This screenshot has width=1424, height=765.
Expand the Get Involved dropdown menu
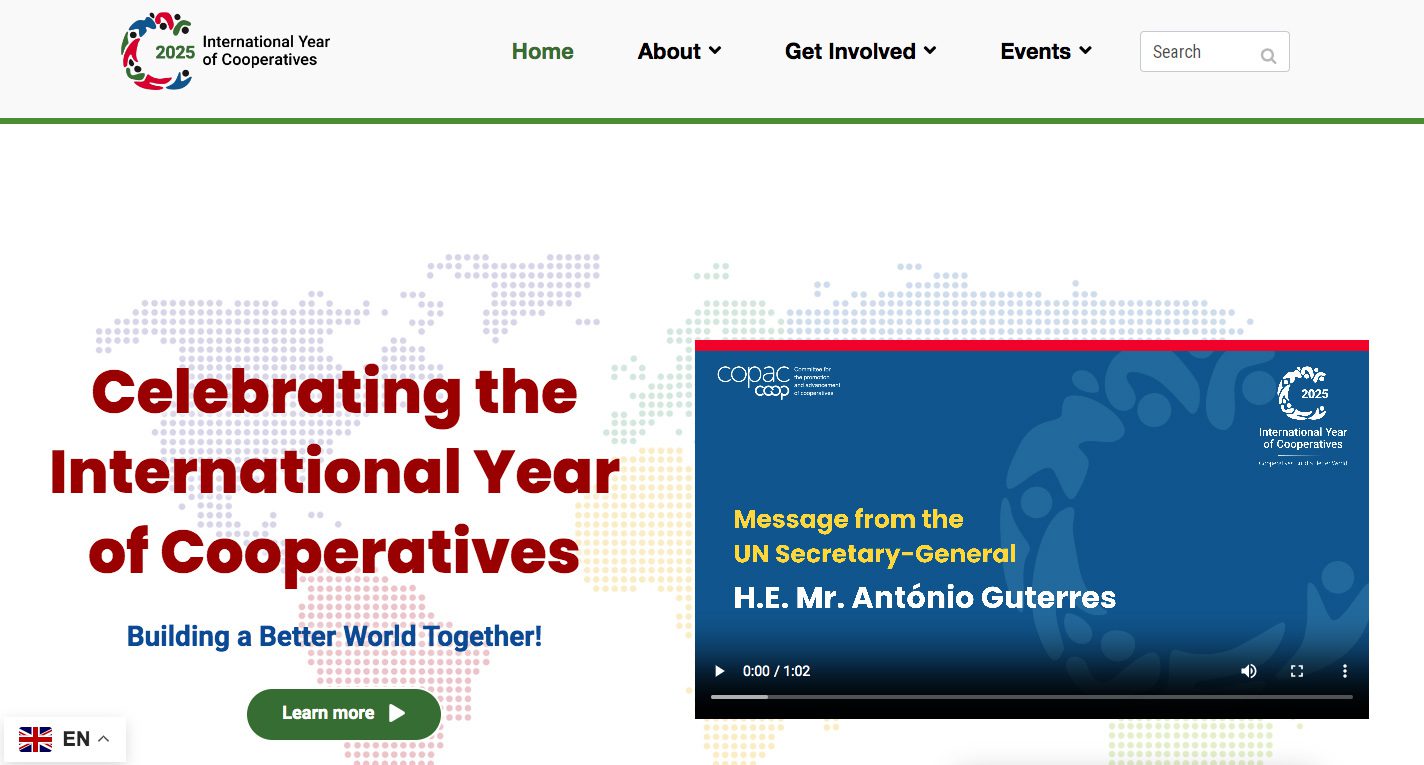tap(860, 51)
